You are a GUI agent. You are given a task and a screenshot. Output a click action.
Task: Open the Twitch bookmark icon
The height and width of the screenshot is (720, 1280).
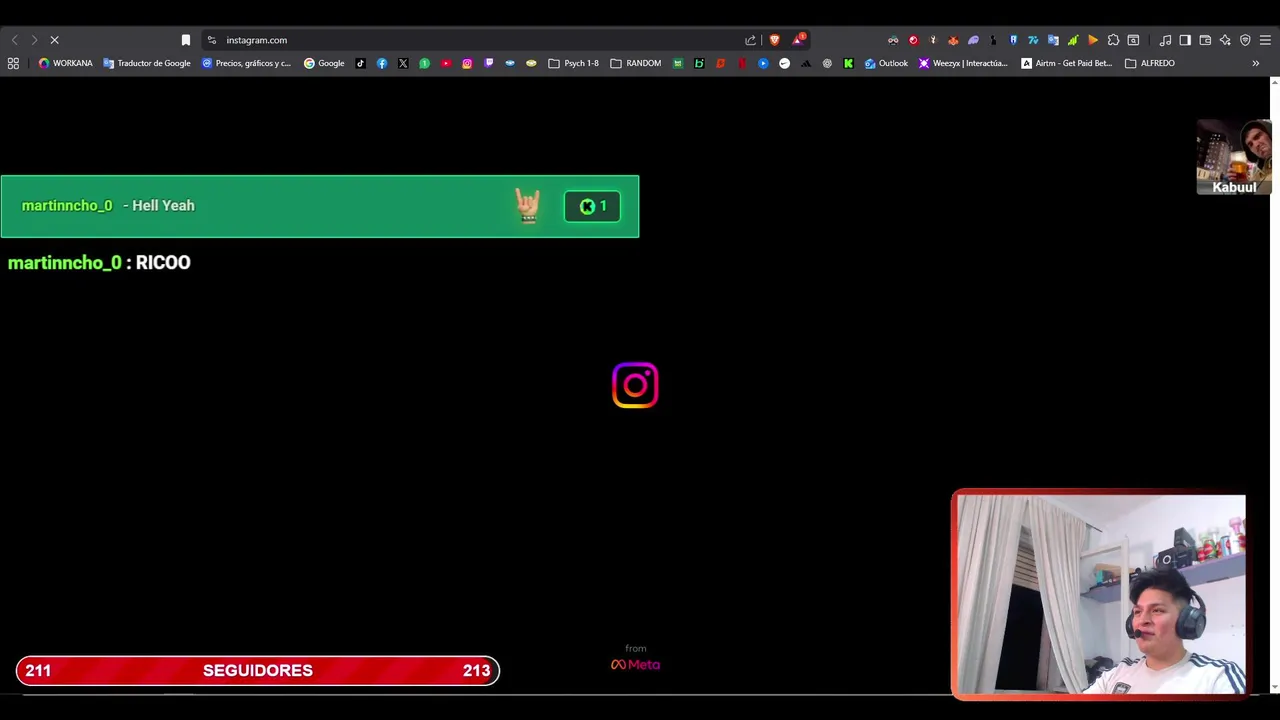[x=488, y=63]
